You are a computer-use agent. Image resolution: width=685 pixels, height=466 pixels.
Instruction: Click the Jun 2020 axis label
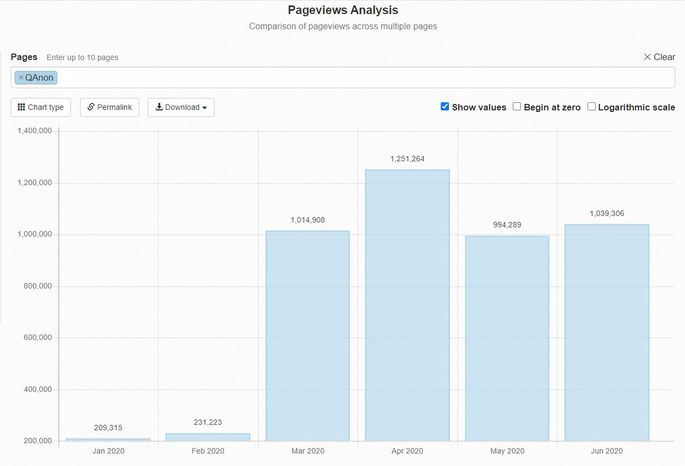pos(607,451)
